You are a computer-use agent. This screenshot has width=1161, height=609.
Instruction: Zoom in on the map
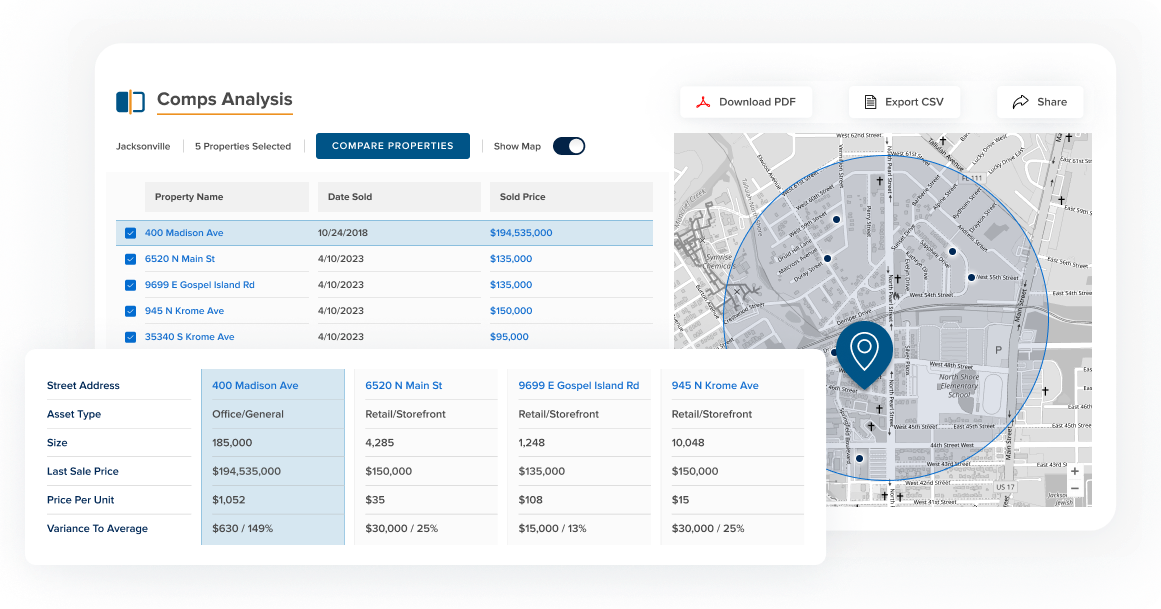coord(1074,471)
